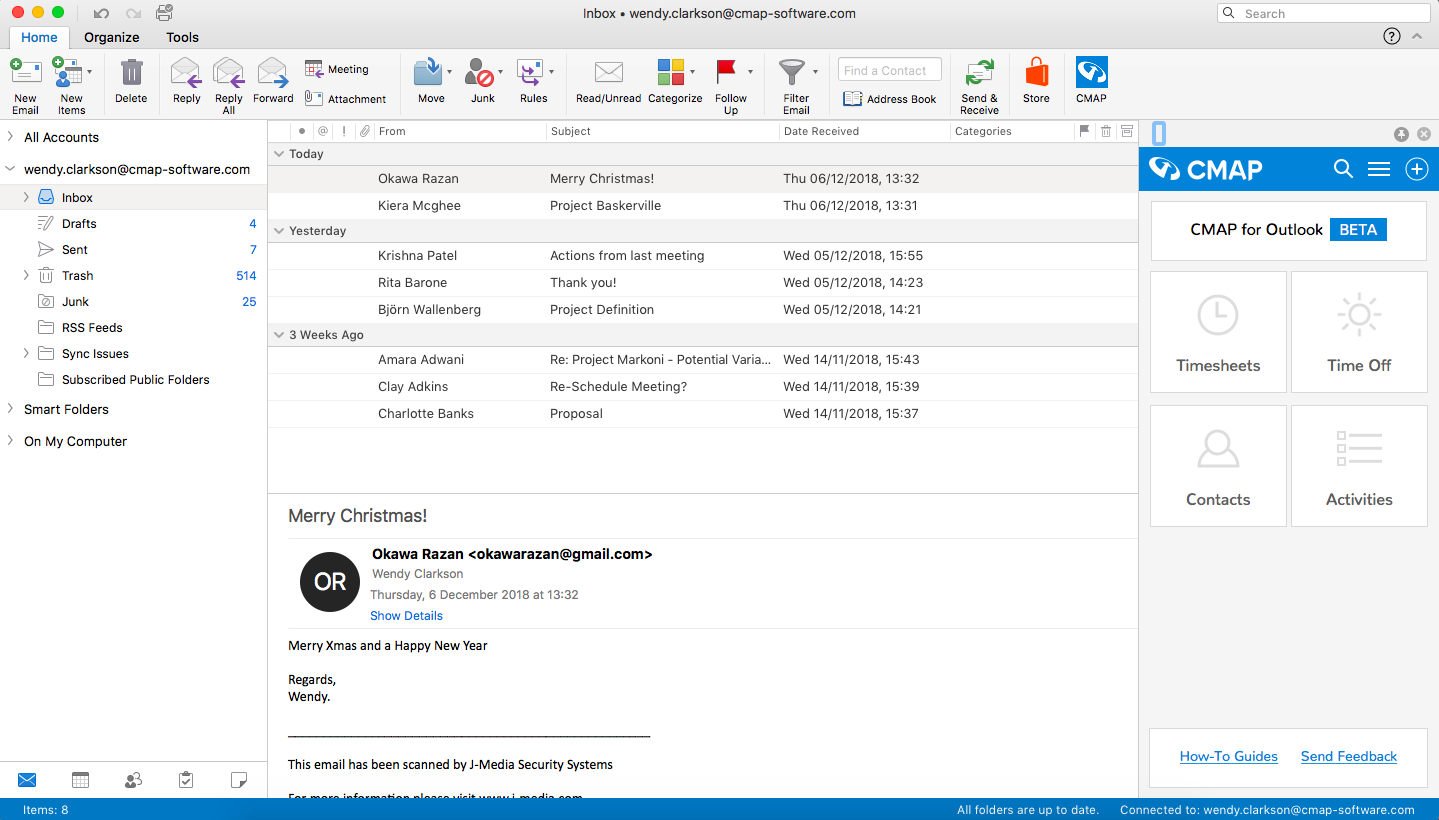This screenshot has width=1439, height=820.
Task: Click the Attachment forward button
Action: 345,99
